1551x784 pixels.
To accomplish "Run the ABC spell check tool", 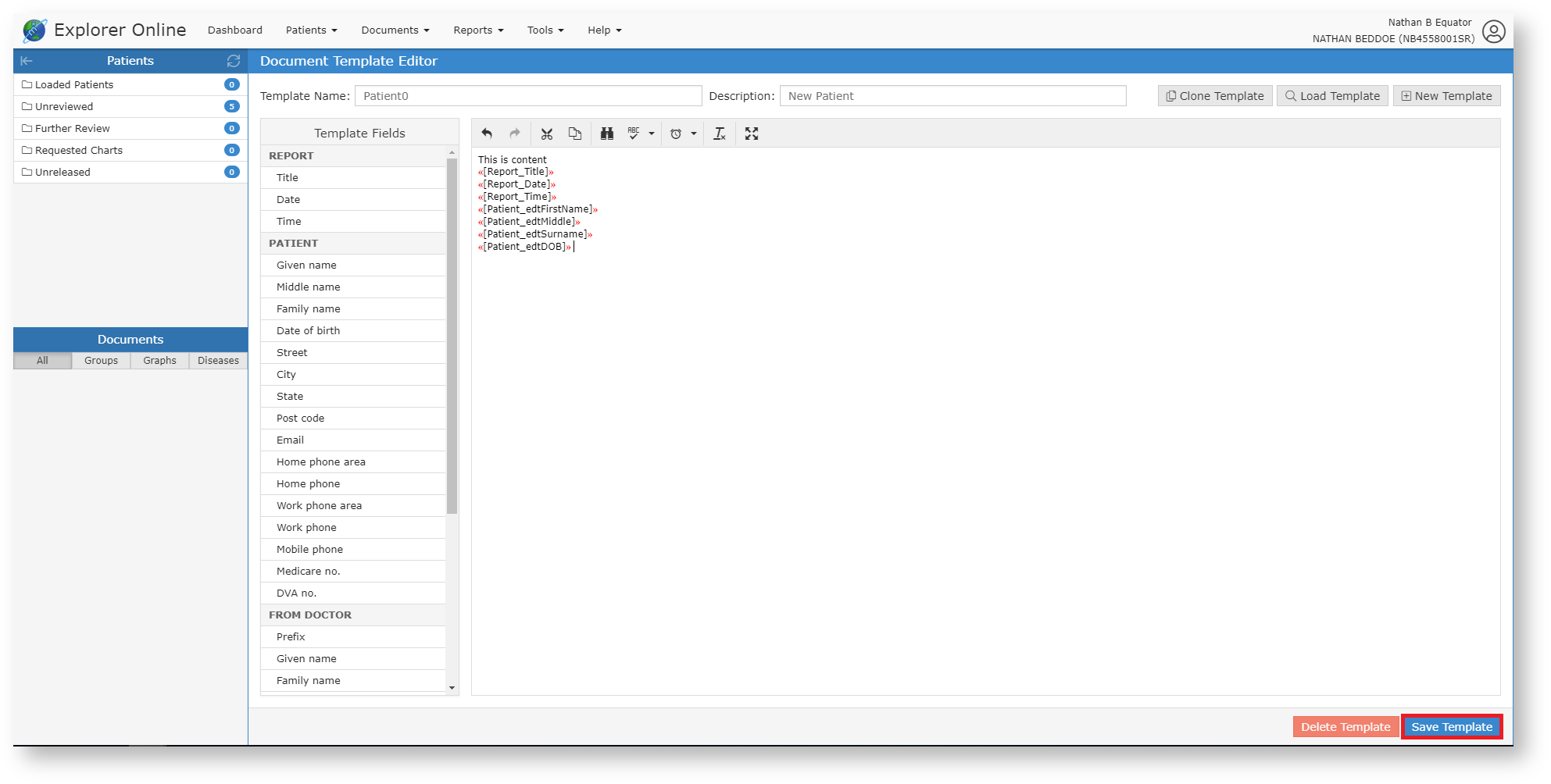I will 634,134.
